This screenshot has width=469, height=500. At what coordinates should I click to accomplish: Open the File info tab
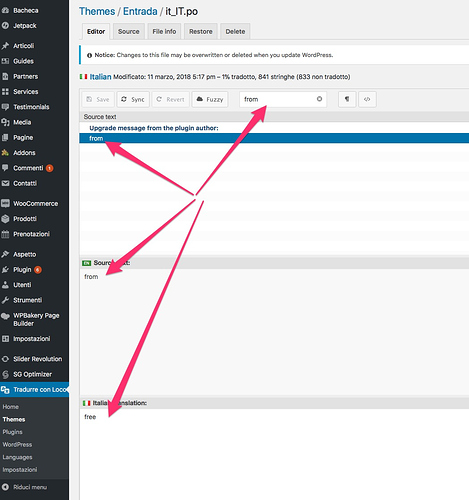pos(164,31)
